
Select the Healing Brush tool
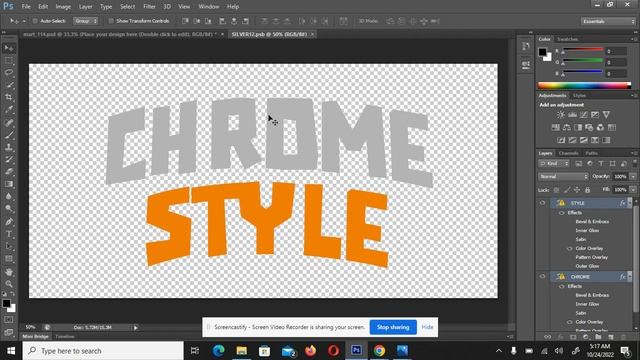[x=9, y=122]
